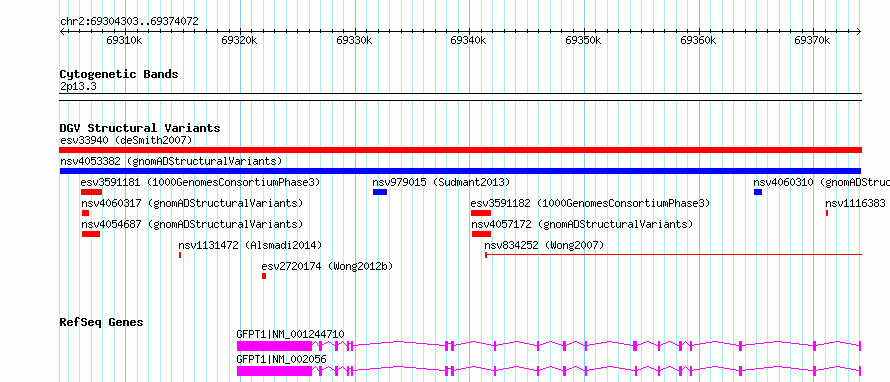Click the 69350k ruler tick label
This screenshot has width=890, height=382.
click(x=583, y=40)
